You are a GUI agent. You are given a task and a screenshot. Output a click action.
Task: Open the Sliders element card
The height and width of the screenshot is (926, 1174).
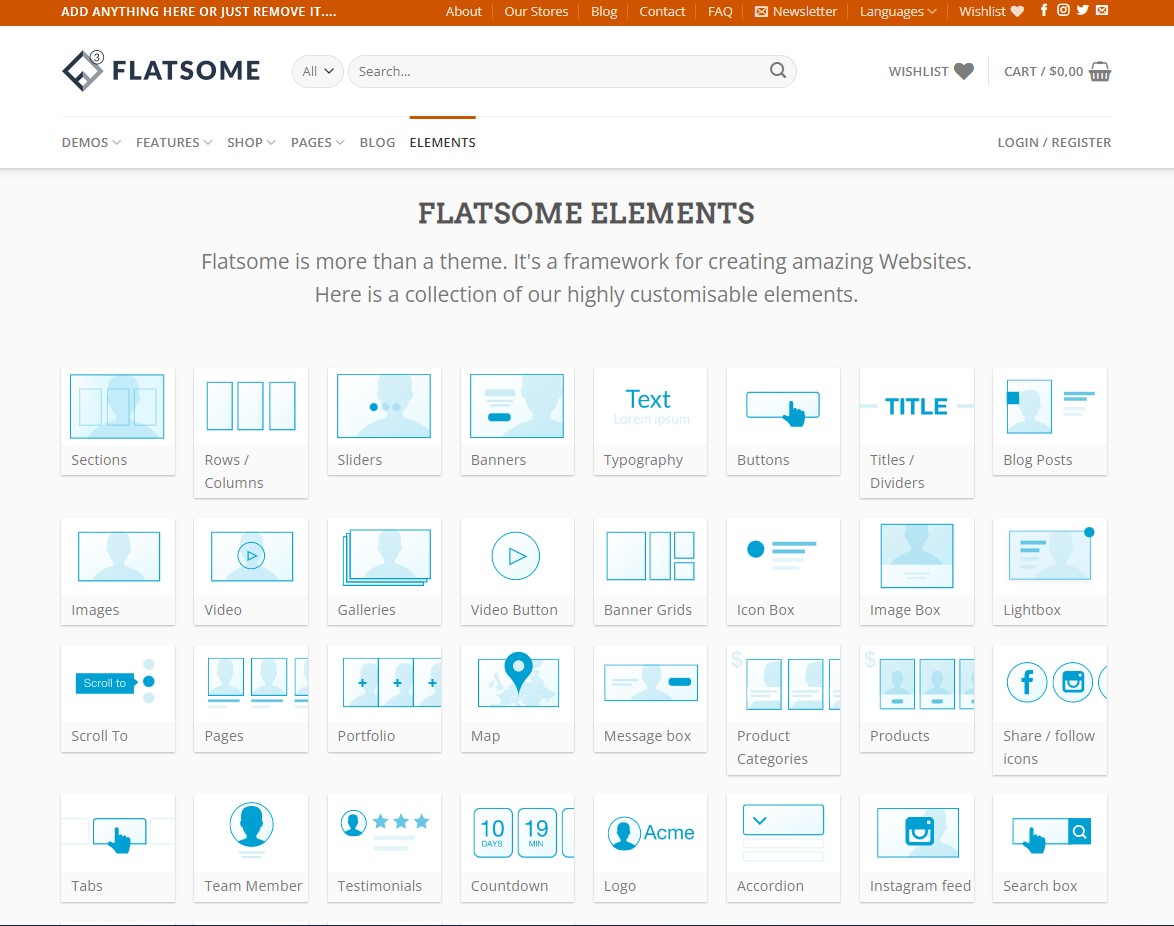pyautogui.click(x=384, y=421)
